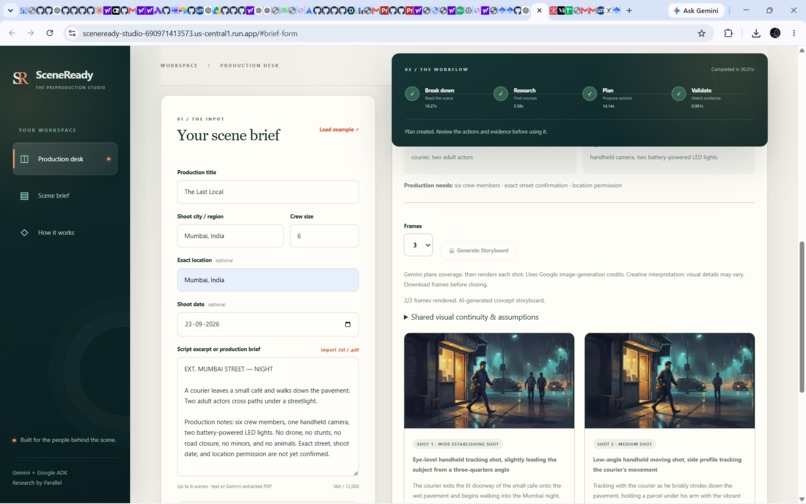This screenshot has width=806, height=504.
Task: Open the Frames count dropdown
Action: click(x=418, y=245)
